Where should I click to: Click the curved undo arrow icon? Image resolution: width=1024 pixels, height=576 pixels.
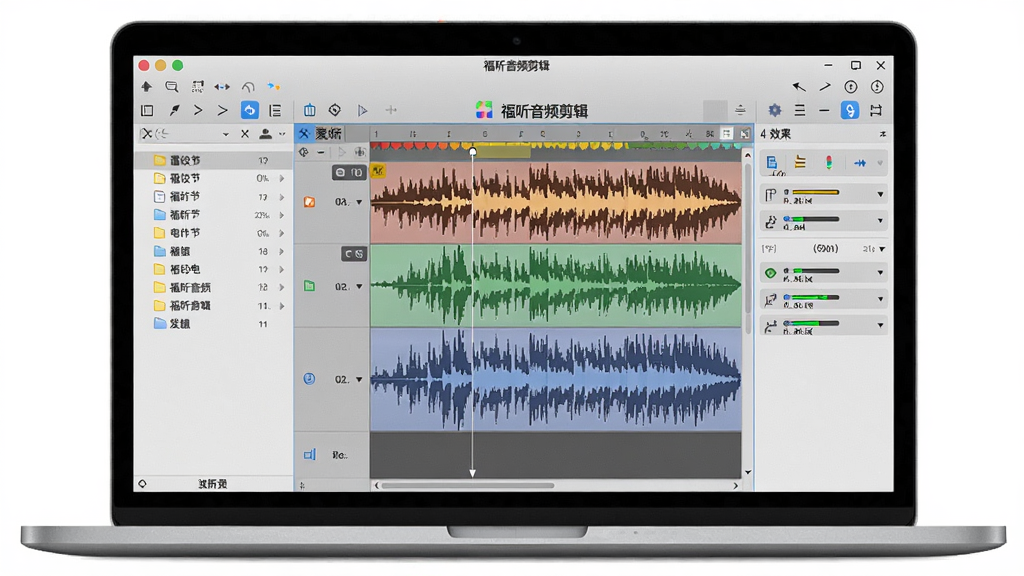click(x=248, y=87)
